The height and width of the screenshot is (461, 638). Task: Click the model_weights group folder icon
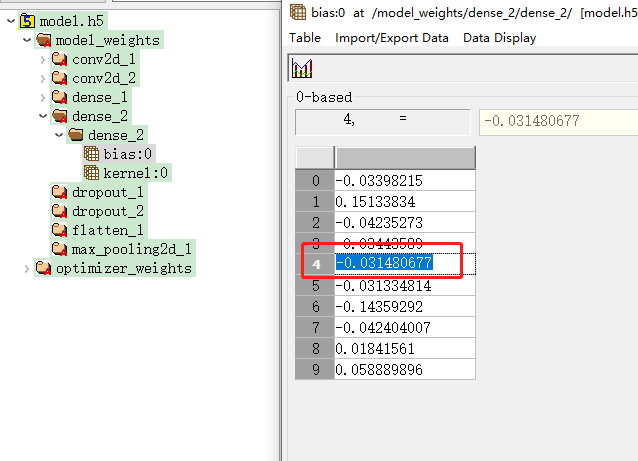click(44, 40)
